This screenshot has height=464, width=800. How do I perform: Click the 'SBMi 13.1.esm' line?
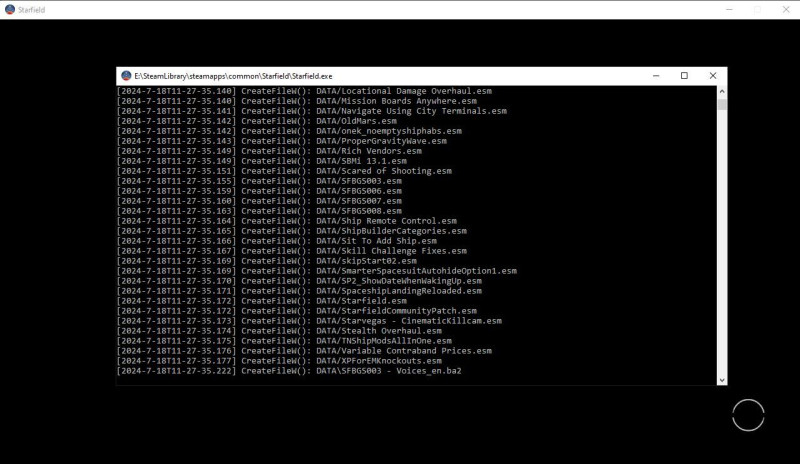coord(262,161)
